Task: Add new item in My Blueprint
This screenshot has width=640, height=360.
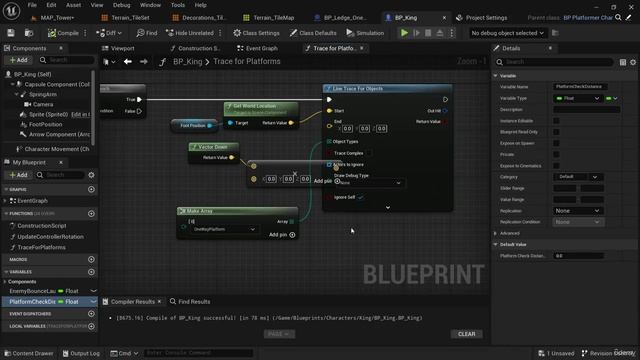Action: pyautogui.click(x=19, y=175)
